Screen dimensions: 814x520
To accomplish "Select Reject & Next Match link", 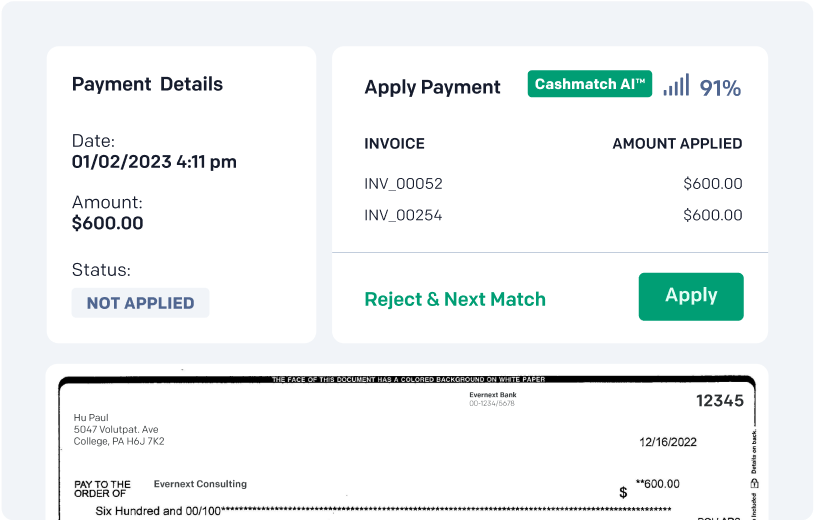I will (455, 299).
